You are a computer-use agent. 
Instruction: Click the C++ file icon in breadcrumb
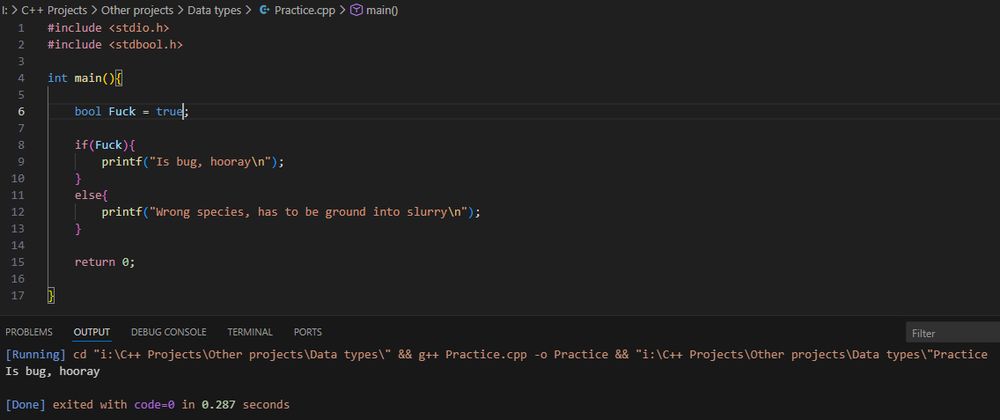pos(265,10)
